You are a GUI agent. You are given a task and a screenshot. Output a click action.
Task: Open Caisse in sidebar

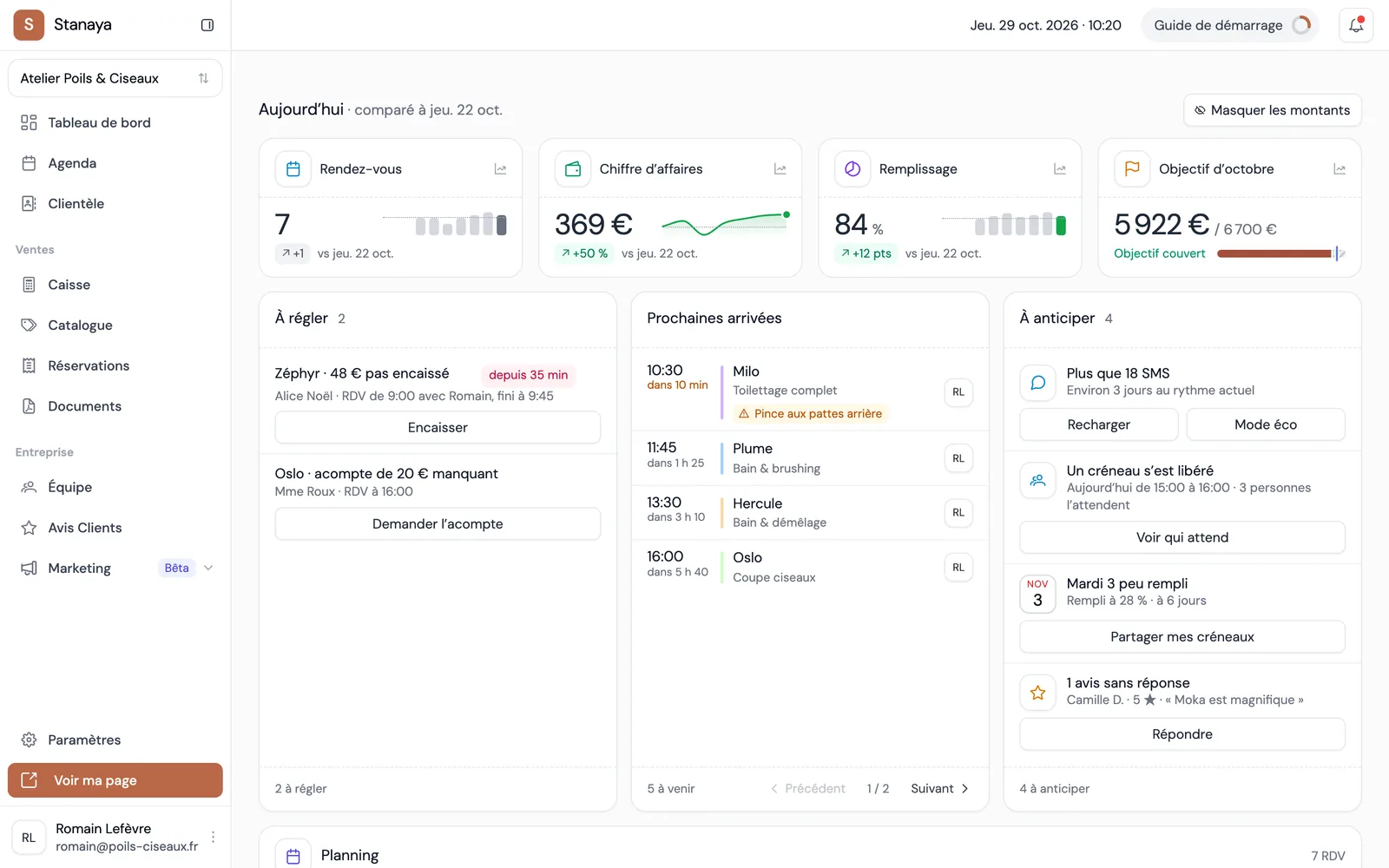115,285
